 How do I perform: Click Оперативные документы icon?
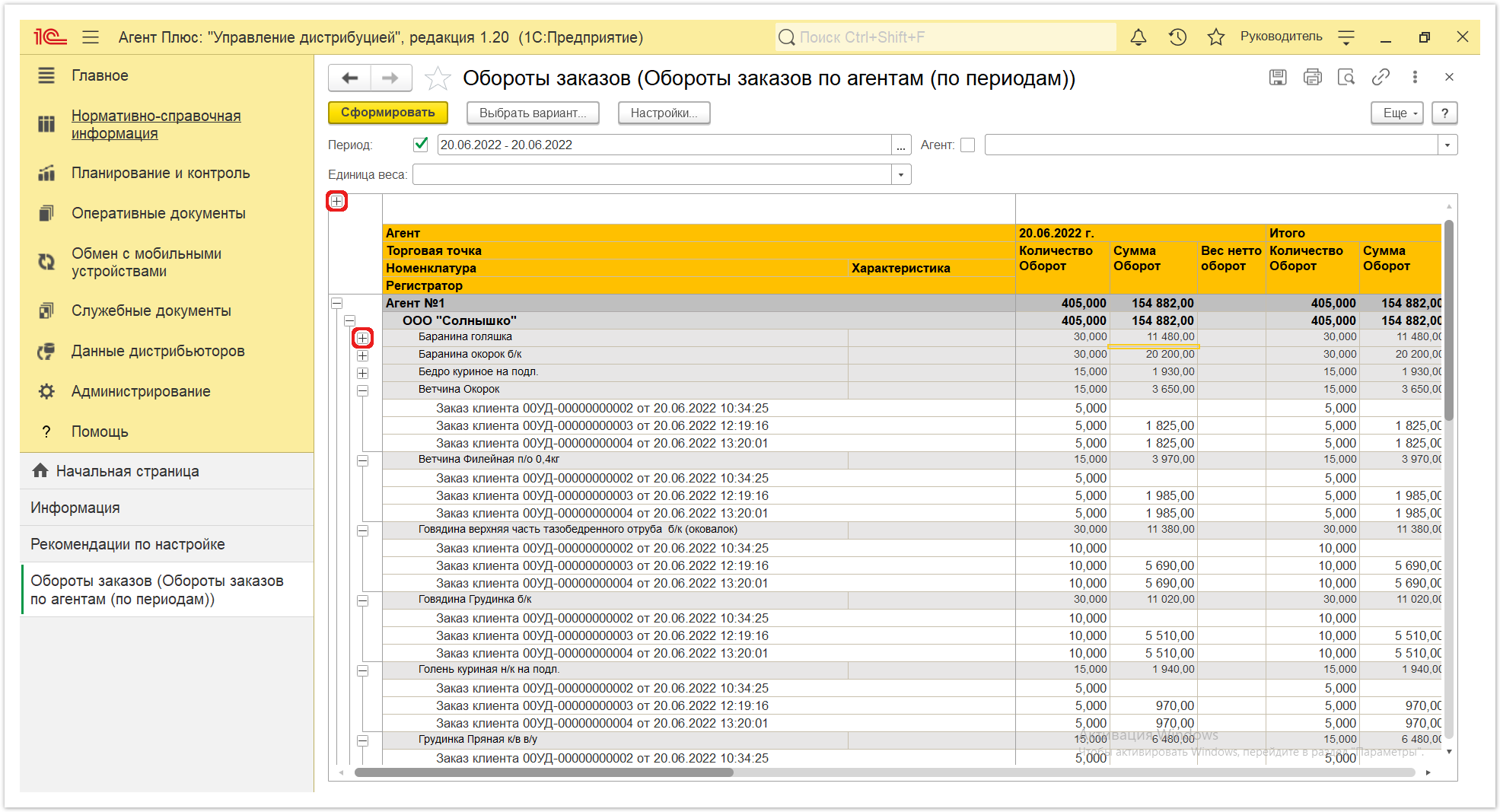[x=46, y=213]
